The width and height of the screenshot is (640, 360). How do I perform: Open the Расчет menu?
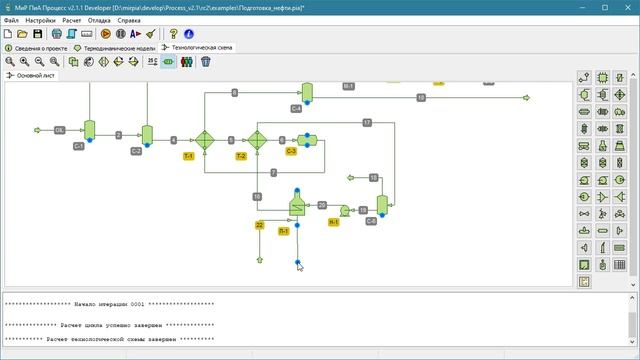coord(72,20)
